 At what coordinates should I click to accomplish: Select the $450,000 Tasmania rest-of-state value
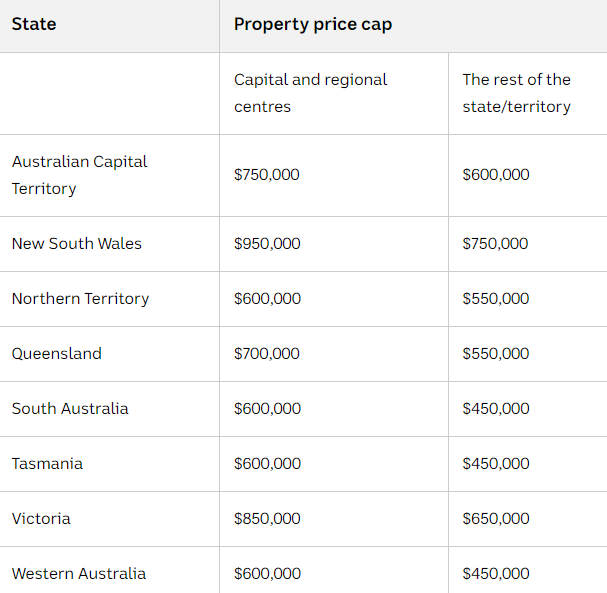pyautogui.click(x=496, y=464)
